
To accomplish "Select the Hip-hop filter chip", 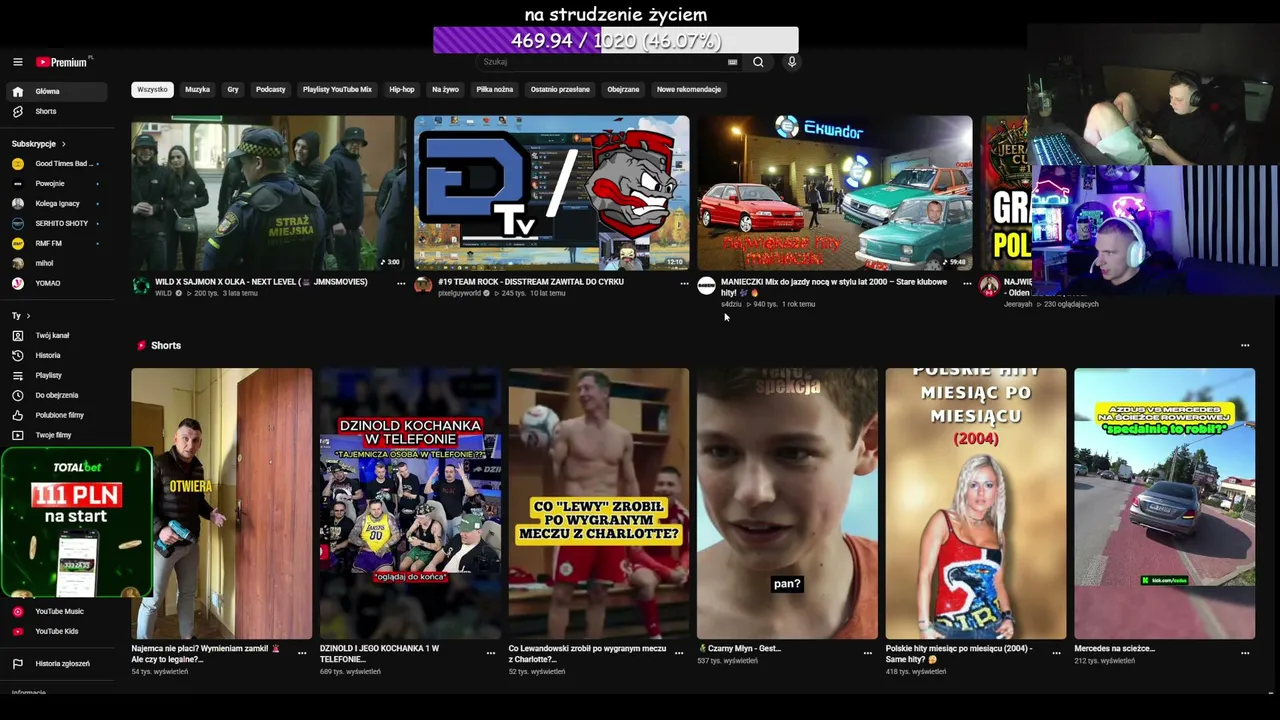I will tap(402, 89).
